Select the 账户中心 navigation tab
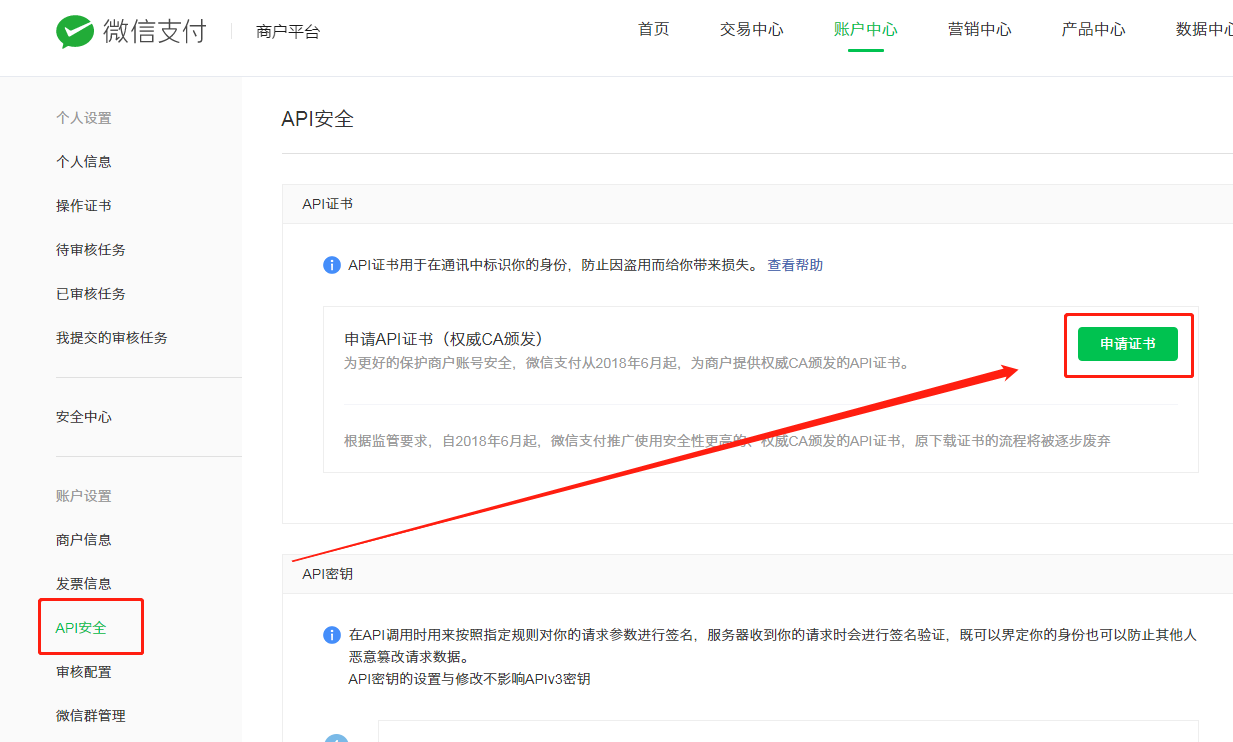This screenshot has width=1233, height=742. (x=865, y=30)
